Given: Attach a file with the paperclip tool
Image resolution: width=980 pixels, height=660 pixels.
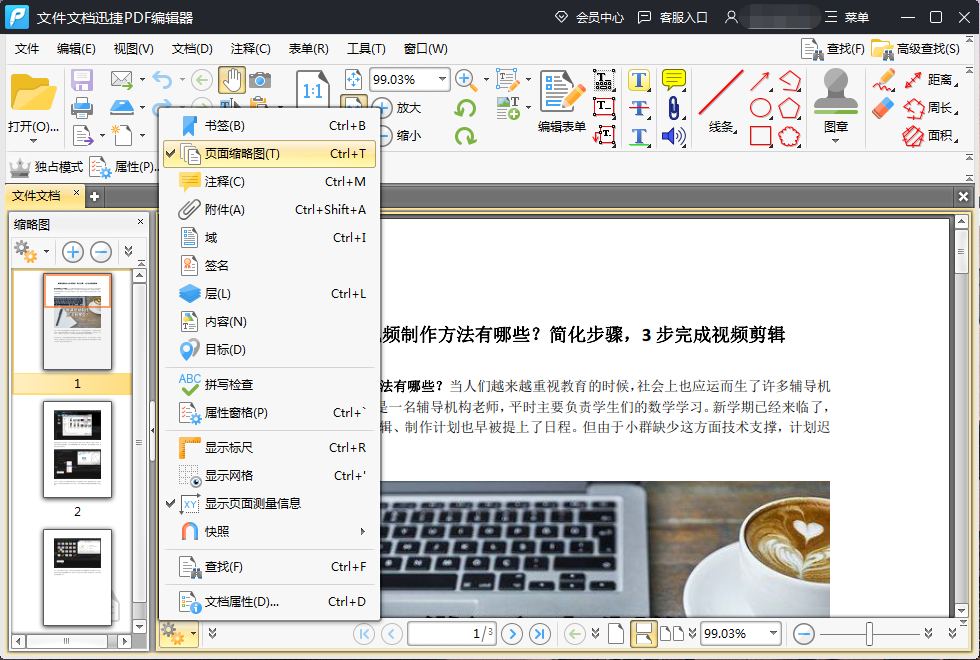Looking at the screenshot, I should point(673,108).
